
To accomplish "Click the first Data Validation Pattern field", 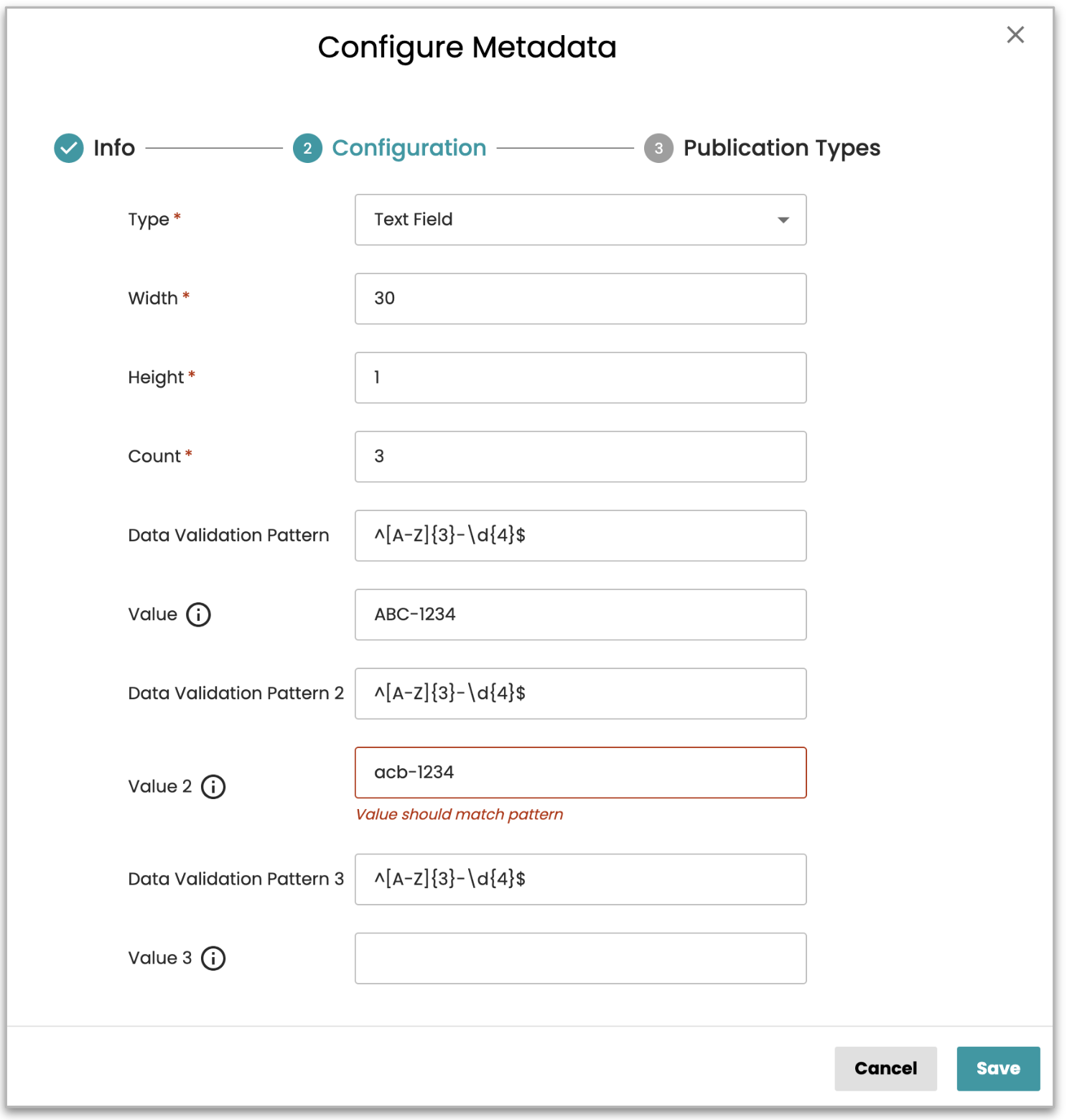I will tap(580, 536).
